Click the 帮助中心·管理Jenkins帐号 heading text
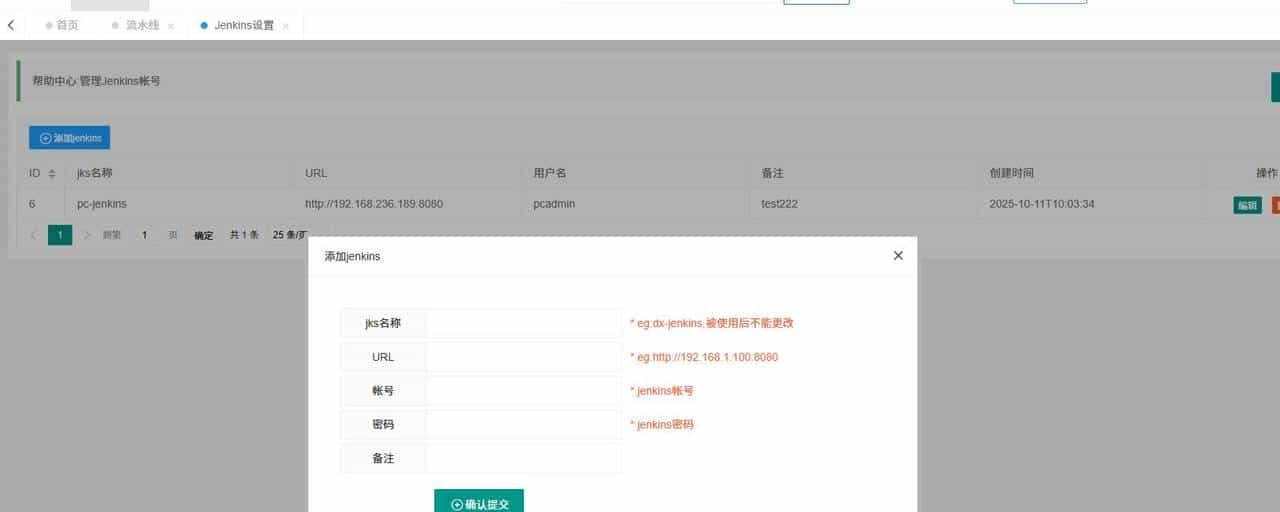The image size is (1280, 512). [x=96, y=81]
